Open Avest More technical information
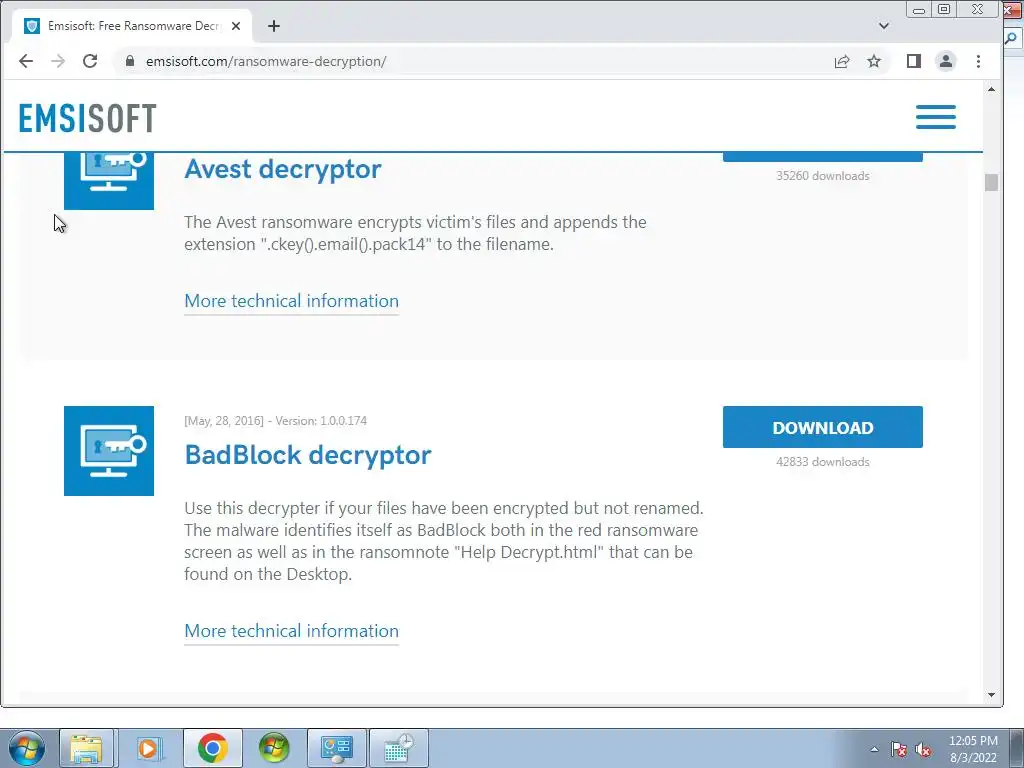The image size is (1024, 768). (x=291, y=301)
